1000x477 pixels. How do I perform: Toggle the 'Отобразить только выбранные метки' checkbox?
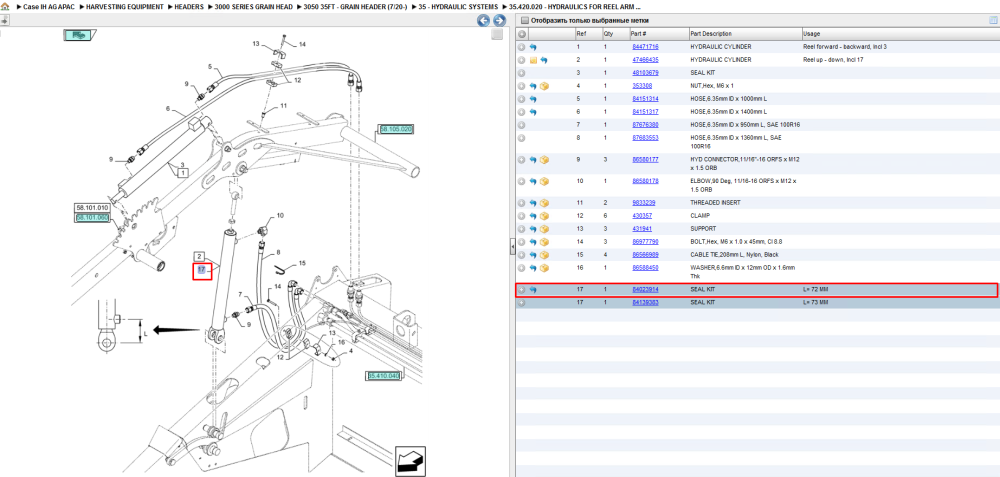click(x=524, y=20)
